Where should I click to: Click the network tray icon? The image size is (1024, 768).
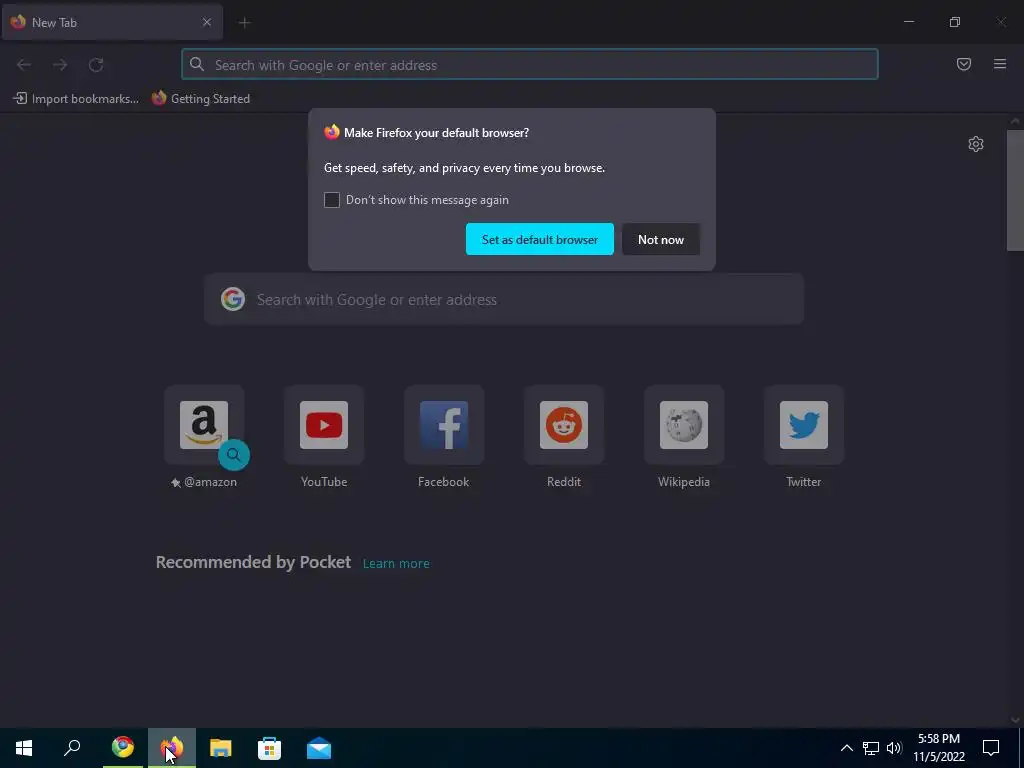pyautogui.click(x=871, y=748)
